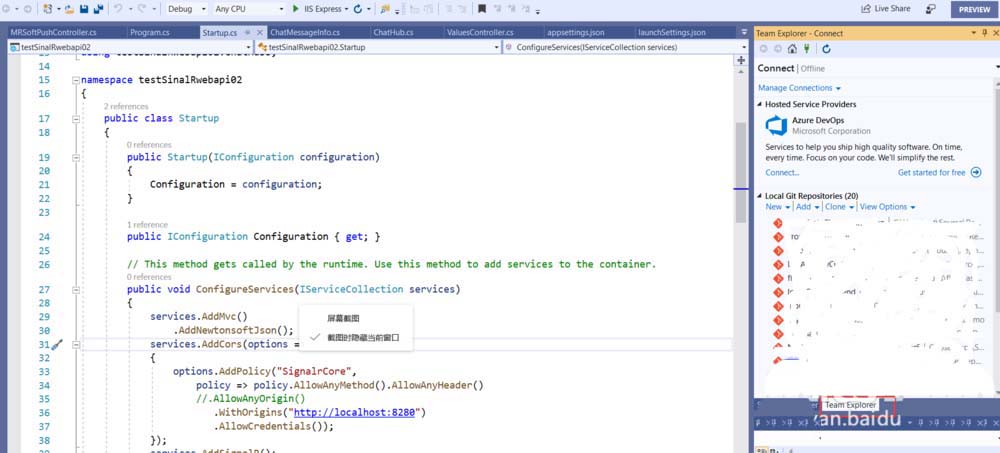Open the feedback icon next to Live Share

click(930, 9)
